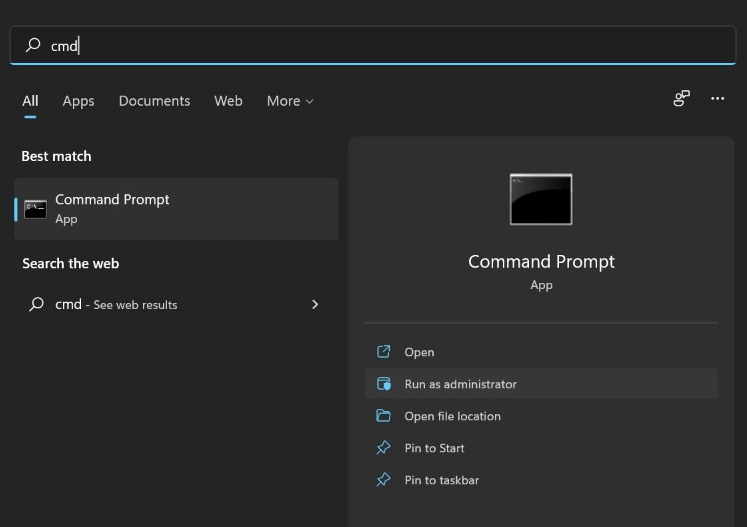Open the three-dot options menu
The width and height of the screenshot is (747, 527).
tap(717, 98)
